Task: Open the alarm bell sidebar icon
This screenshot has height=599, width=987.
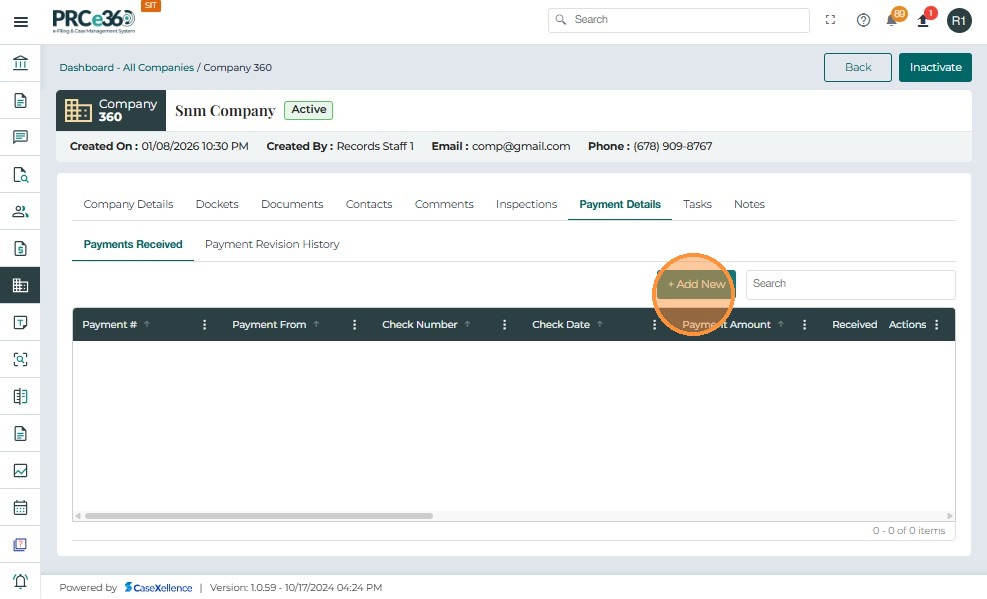Action: 20,581
